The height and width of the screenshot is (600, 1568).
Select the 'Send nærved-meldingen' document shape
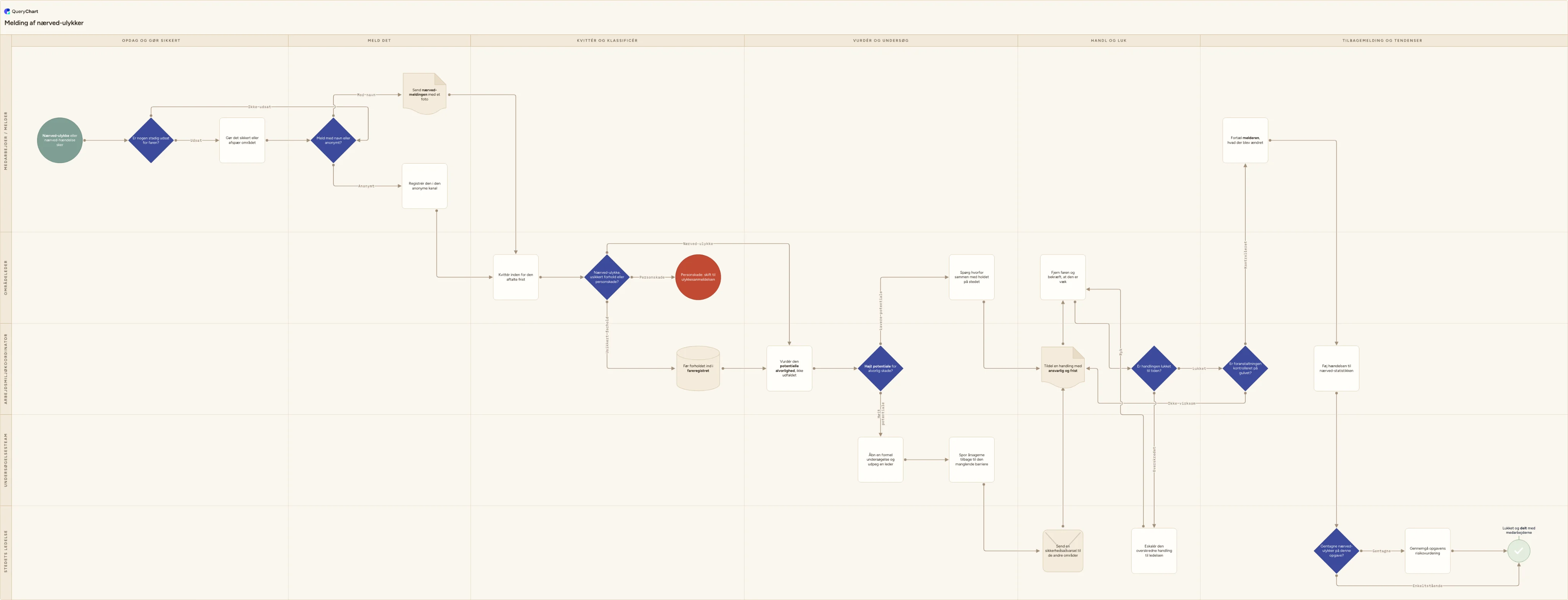425,94
